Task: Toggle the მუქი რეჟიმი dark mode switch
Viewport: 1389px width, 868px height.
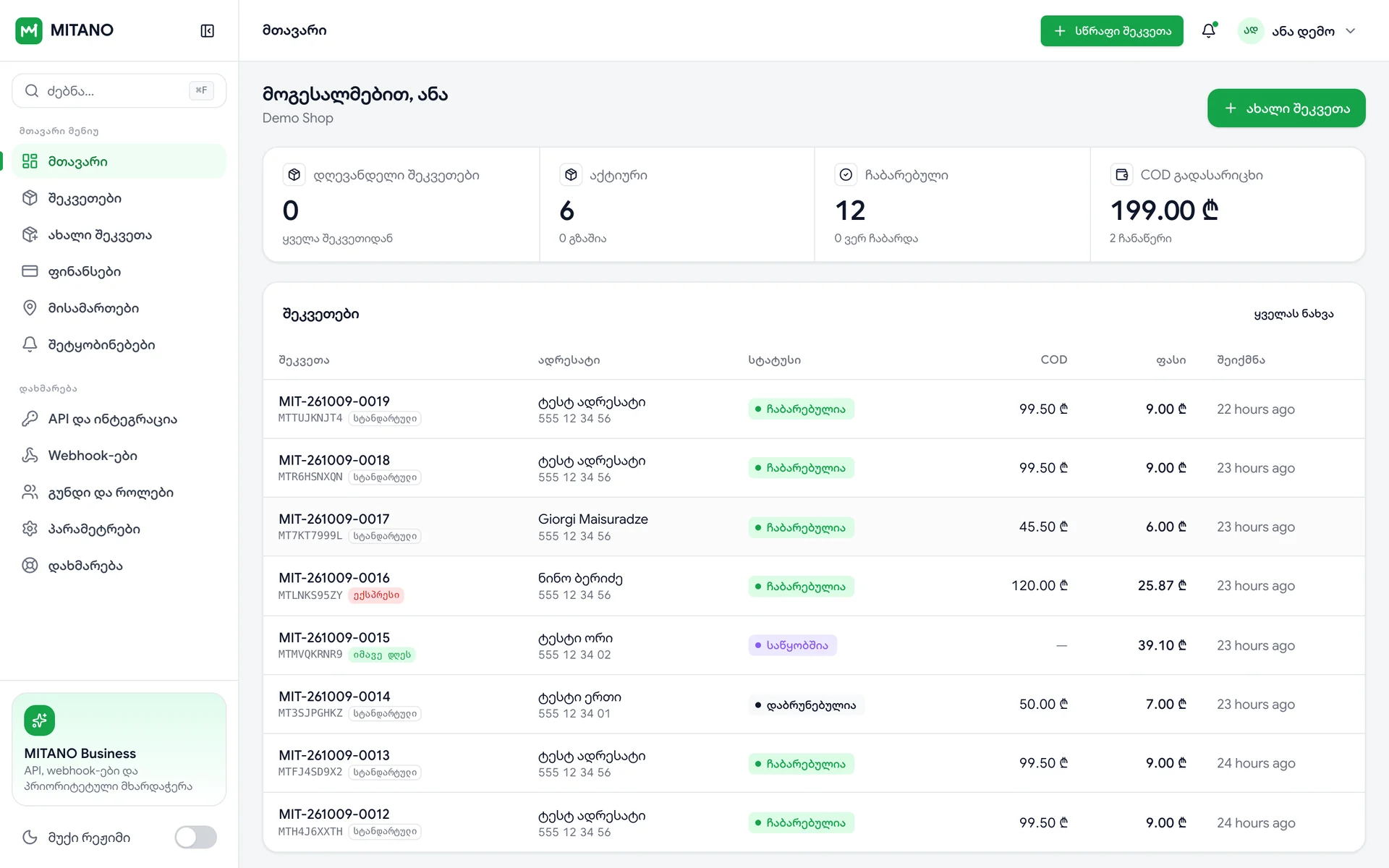Action: pos(195,837)
